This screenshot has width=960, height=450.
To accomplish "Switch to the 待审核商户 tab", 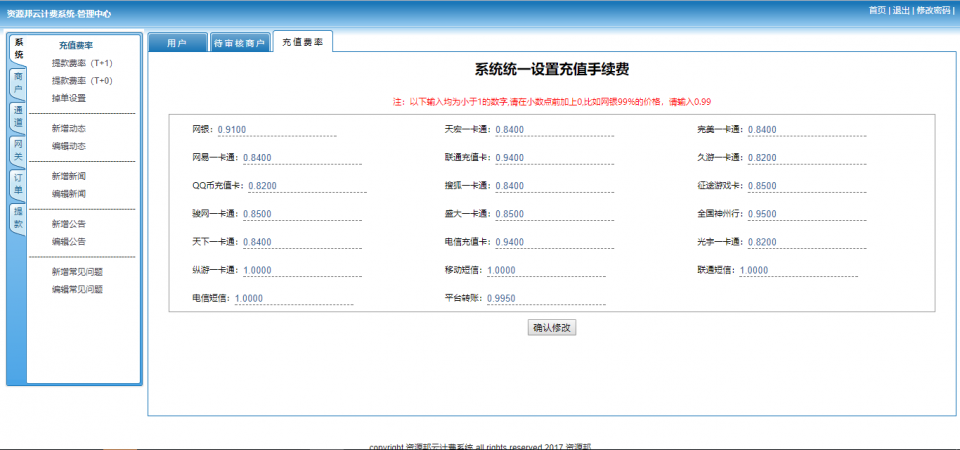I will coord(239,43).
